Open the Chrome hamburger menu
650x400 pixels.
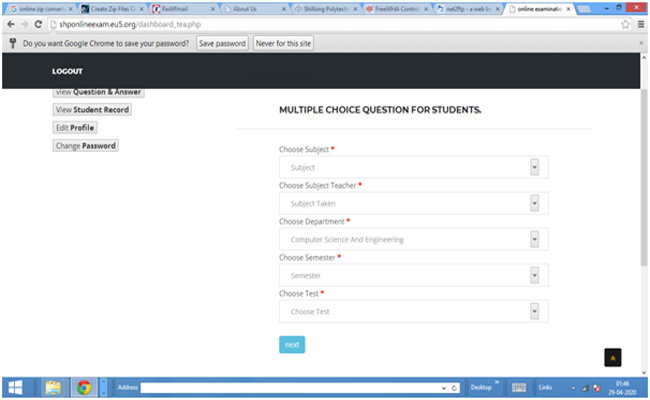pyautogui.click(x=640, y=25)
